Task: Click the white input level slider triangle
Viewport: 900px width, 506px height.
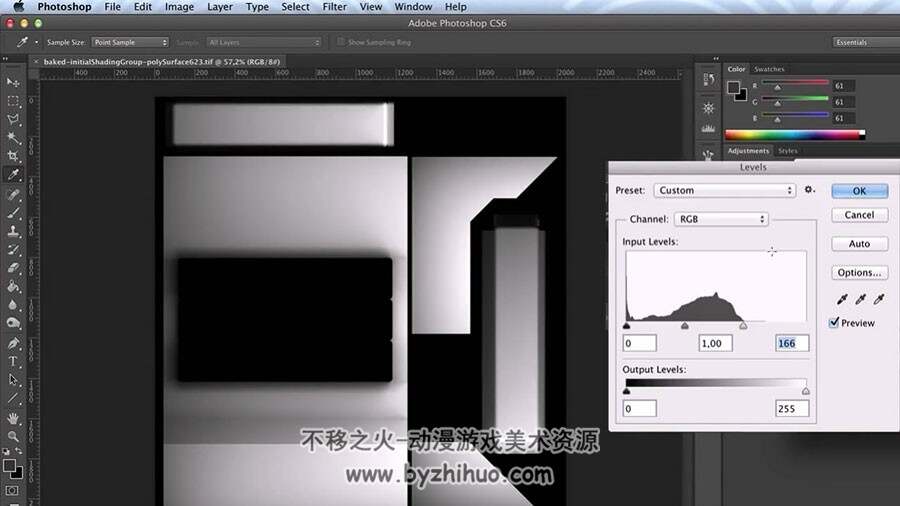Action: click(x=743, y=326)
